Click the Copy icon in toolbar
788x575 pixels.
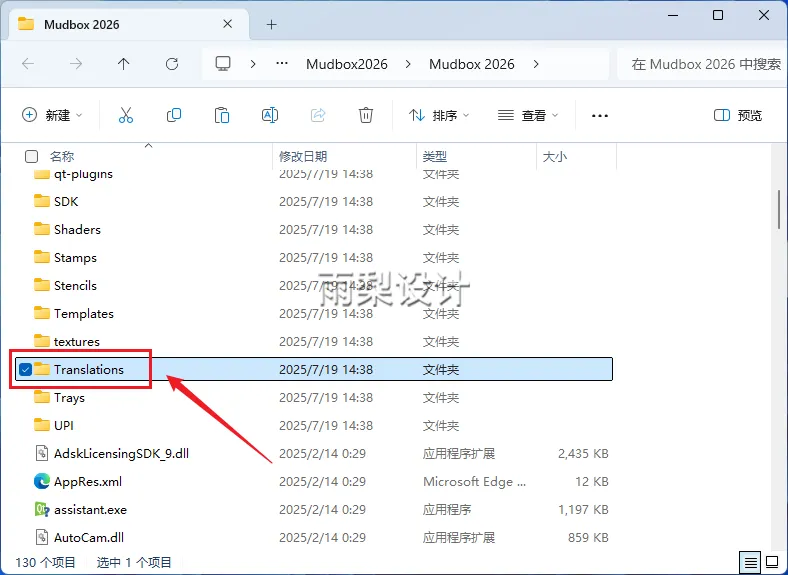pos(174,115)
